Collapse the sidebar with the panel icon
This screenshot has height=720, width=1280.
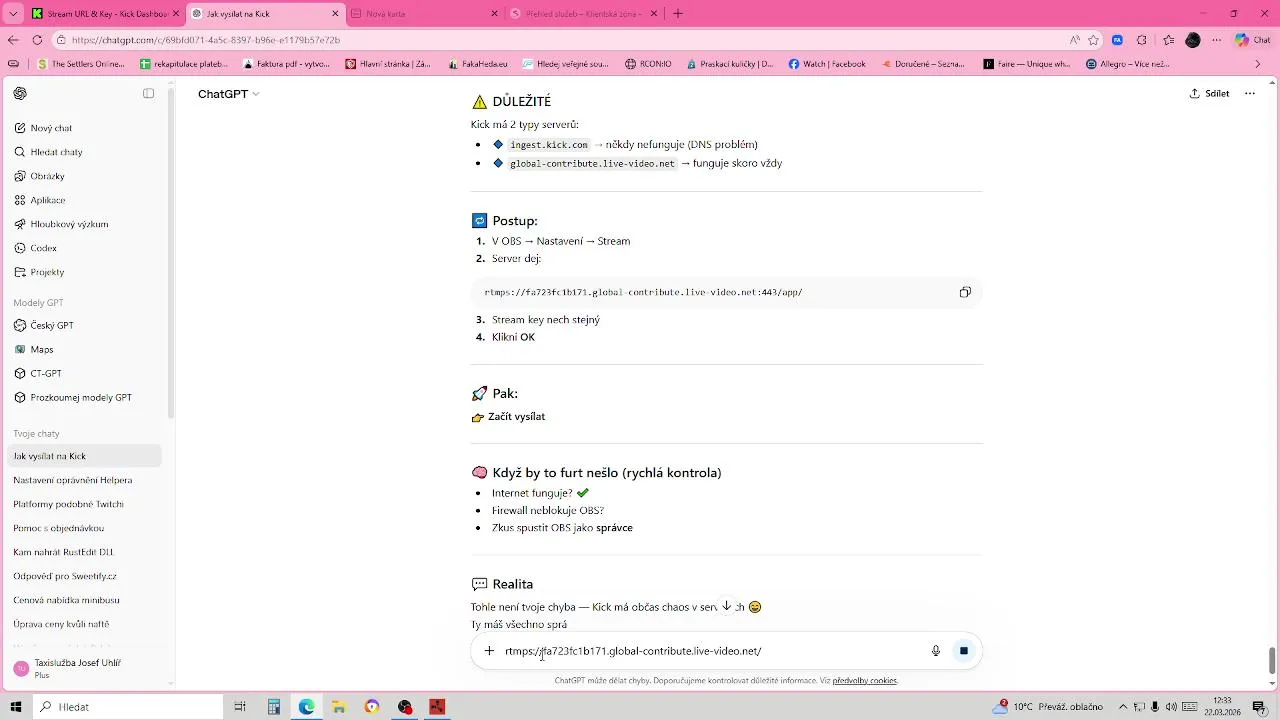tap(148, 93)
